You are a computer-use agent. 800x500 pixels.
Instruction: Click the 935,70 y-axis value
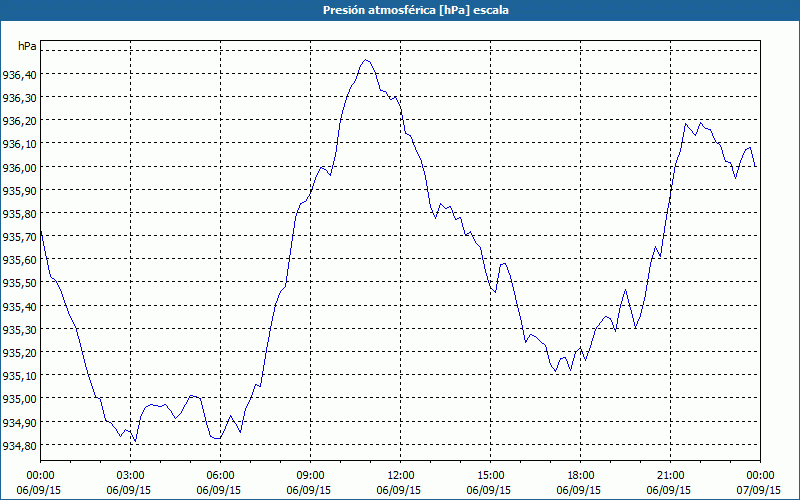point(19,237)
